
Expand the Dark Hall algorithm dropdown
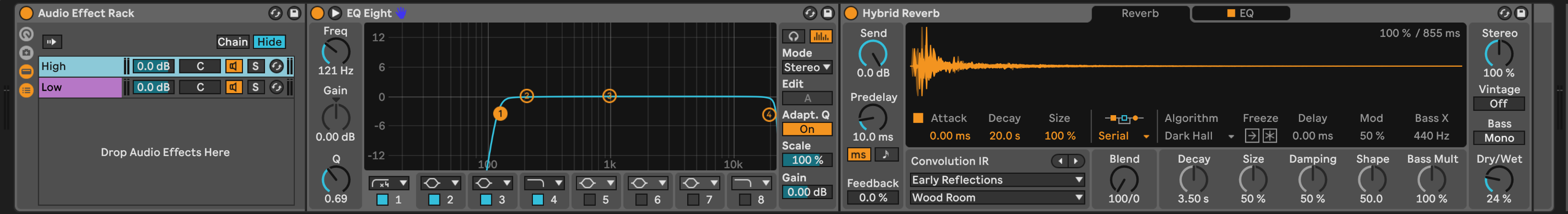tap(1199, 136)
